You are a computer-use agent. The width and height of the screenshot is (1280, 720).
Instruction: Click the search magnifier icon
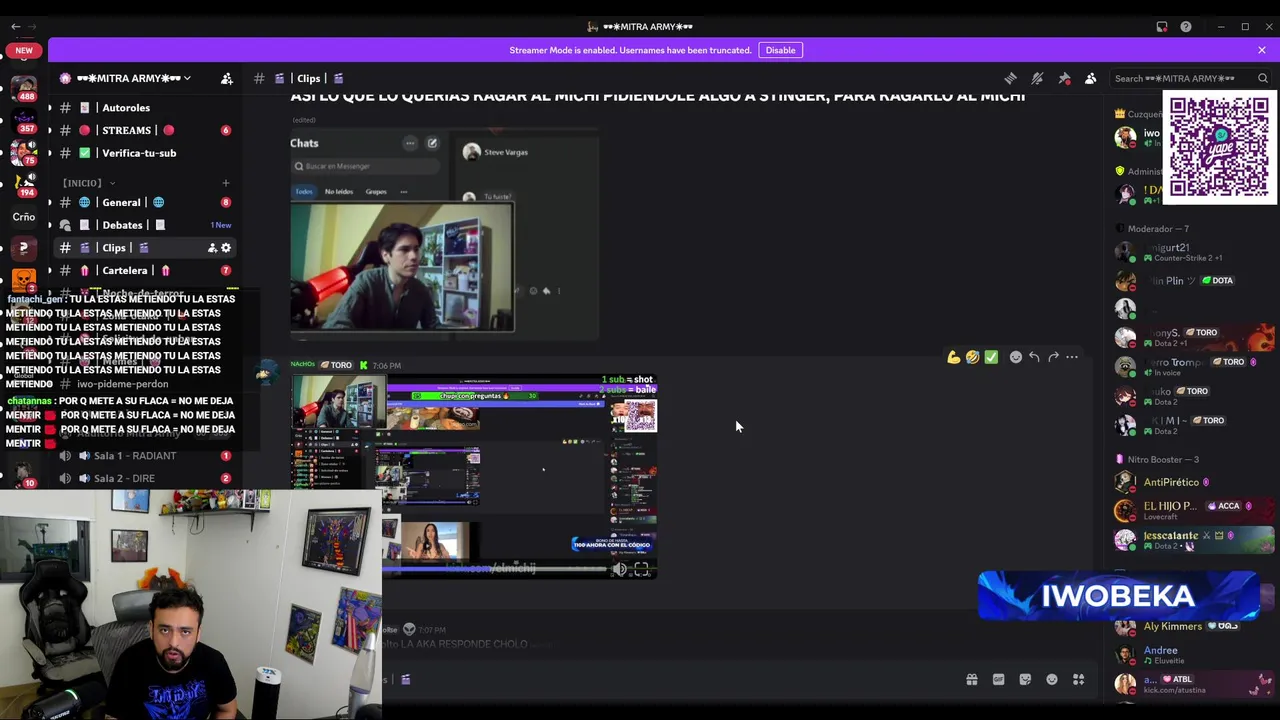point(1263,78)
